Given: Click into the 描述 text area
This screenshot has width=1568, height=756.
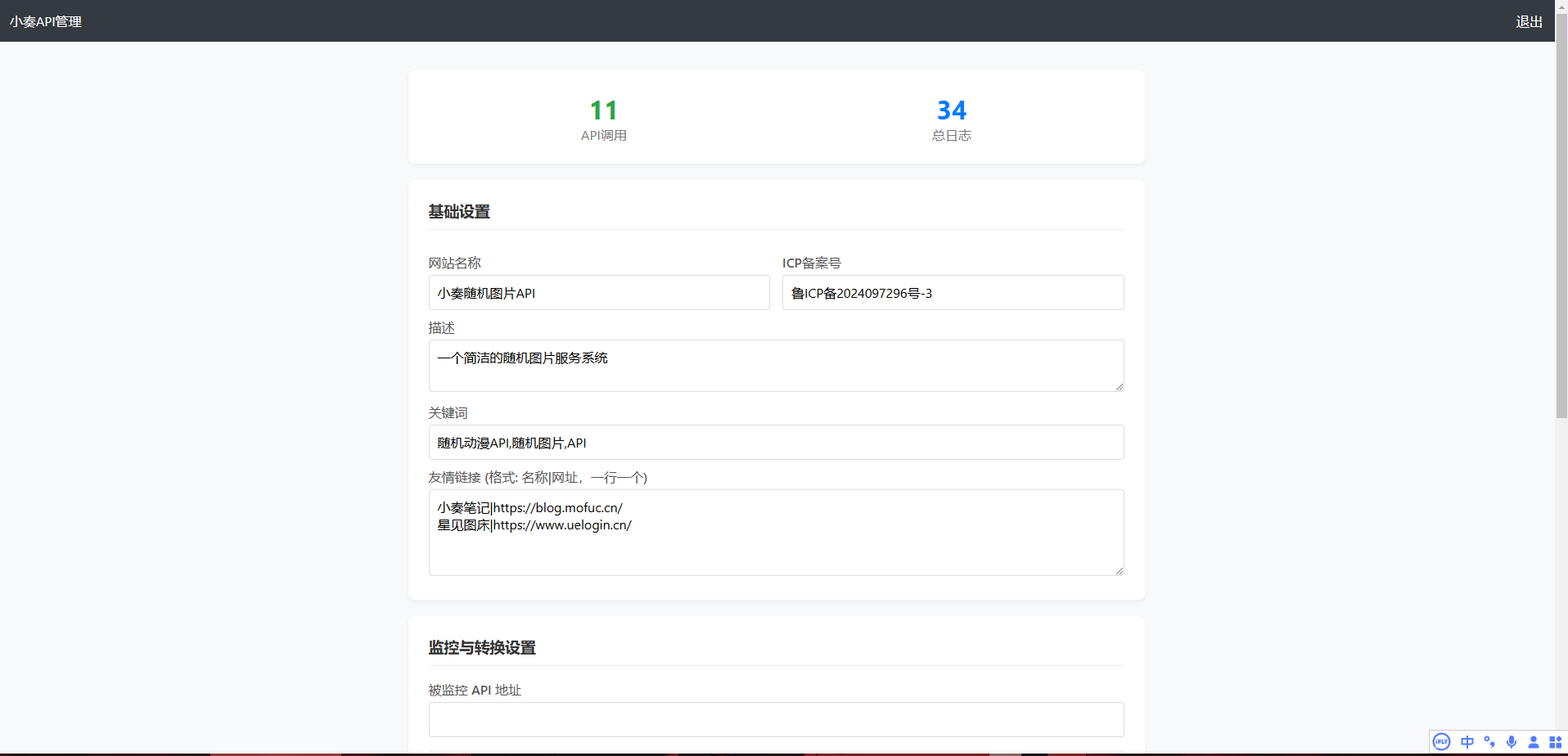Looking at the screenshot, I should click(775, 366).
